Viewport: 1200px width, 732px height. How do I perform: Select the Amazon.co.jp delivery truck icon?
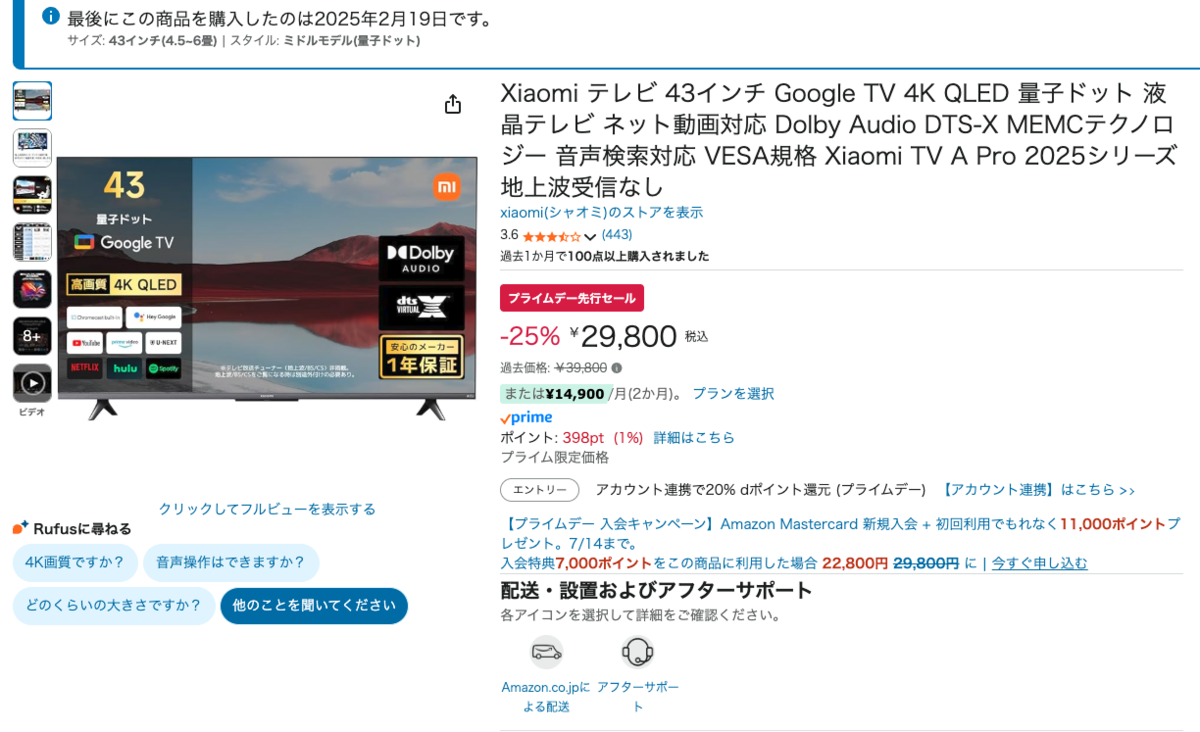point(546,652)
